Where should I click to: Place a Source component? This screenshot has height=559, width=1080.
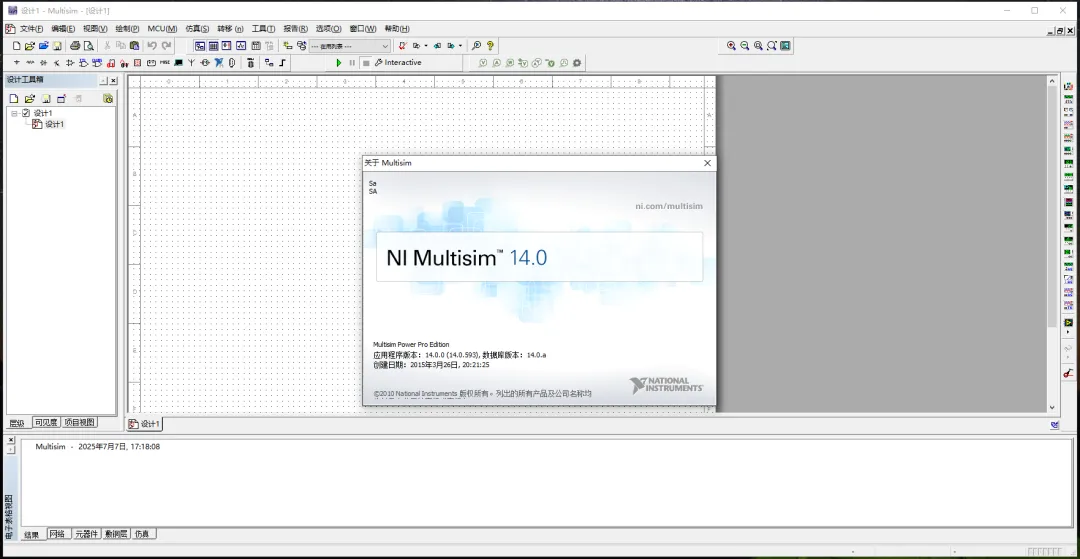pos(17,63)
